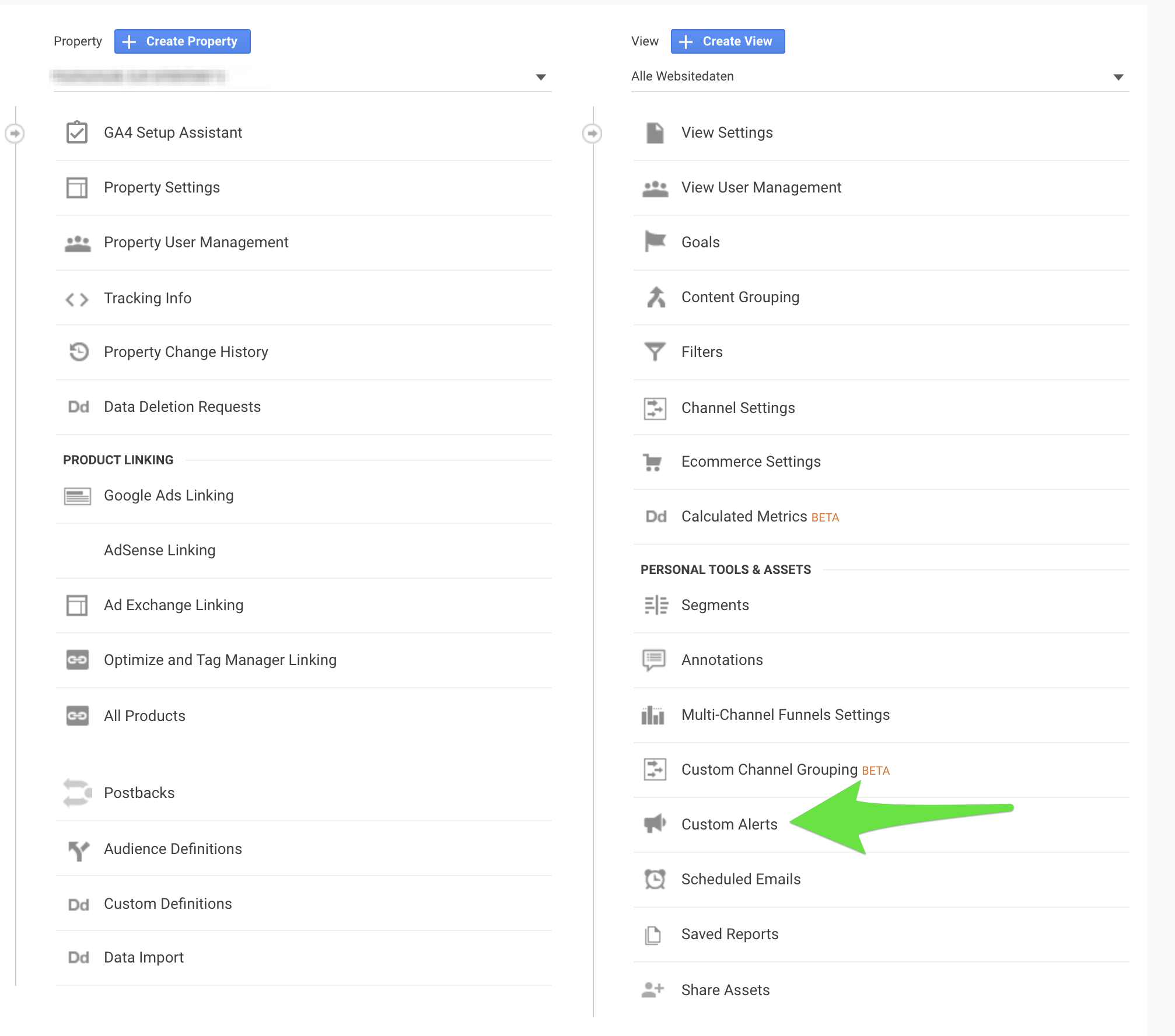Image resolution: width=1175 pixels, height=1036 pixels.
Task: Click the Property Change History icon
Action: (x=78, y=351)
